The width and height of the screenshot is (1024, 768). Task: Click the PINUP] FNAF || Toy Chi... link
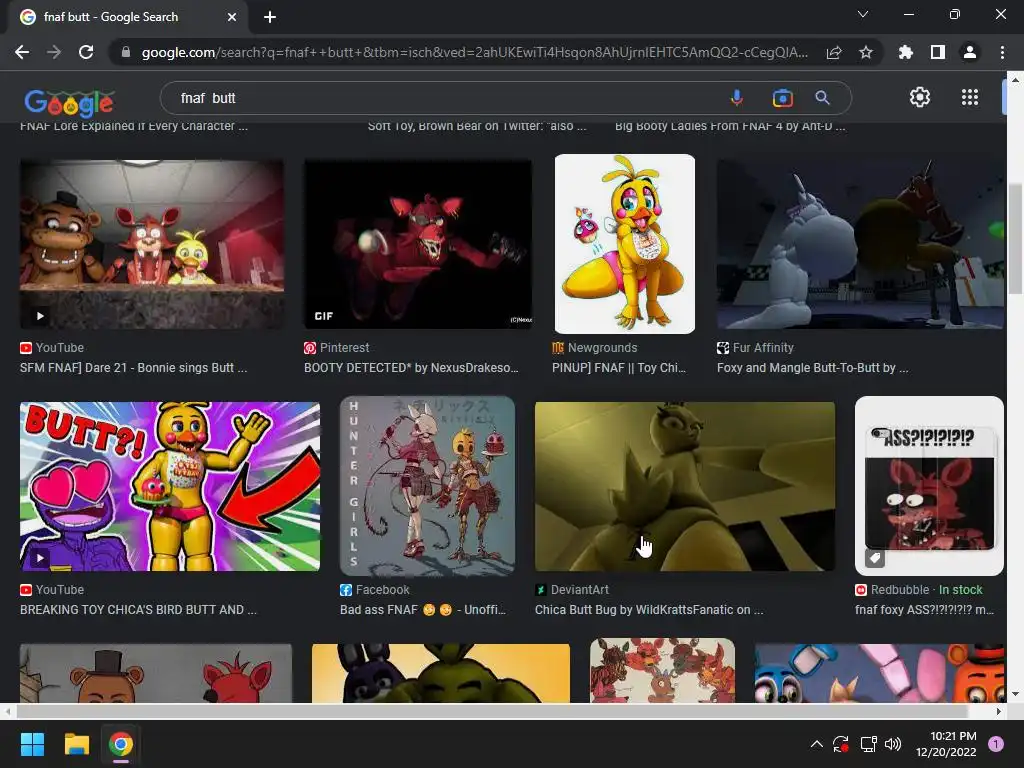point(618,368)
